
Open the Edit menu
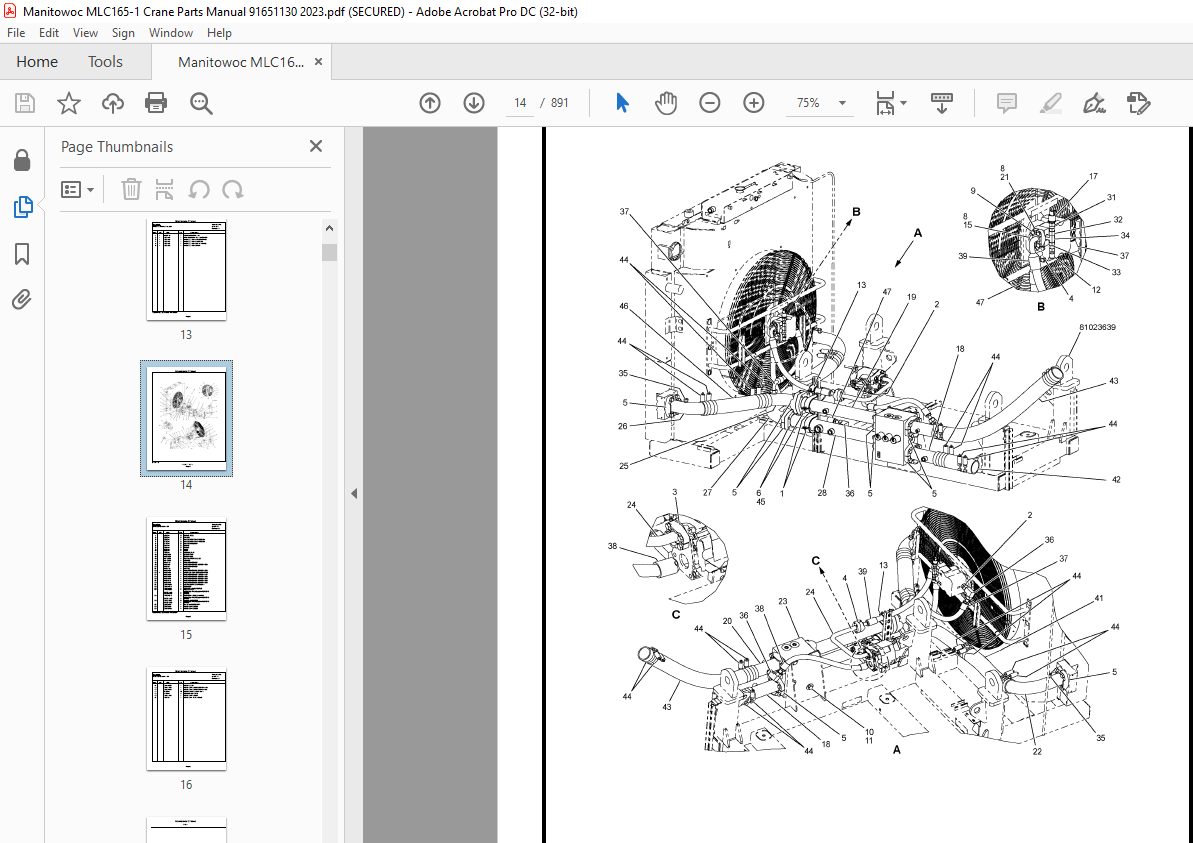point(49,33)
